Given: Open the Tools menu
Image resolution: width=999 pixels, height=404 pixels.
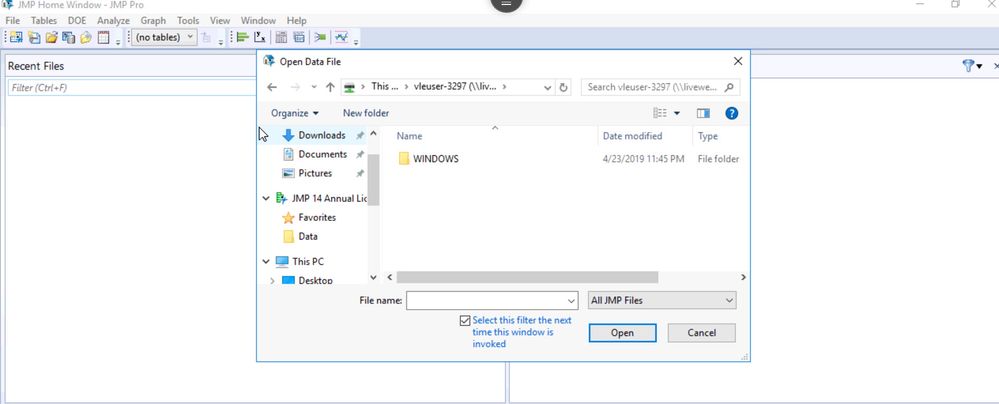Looking at the screenshot, I should [188, 20].
